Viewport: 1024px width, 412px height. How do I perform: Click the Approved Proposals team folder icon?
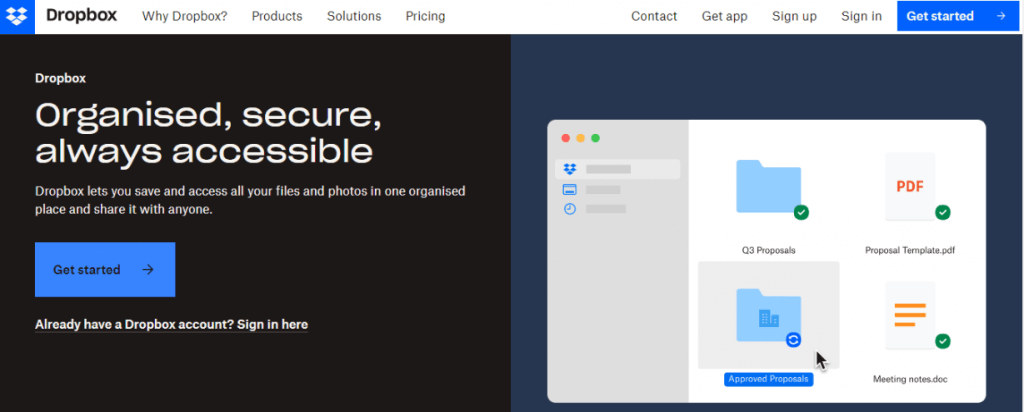click(769, 315)
